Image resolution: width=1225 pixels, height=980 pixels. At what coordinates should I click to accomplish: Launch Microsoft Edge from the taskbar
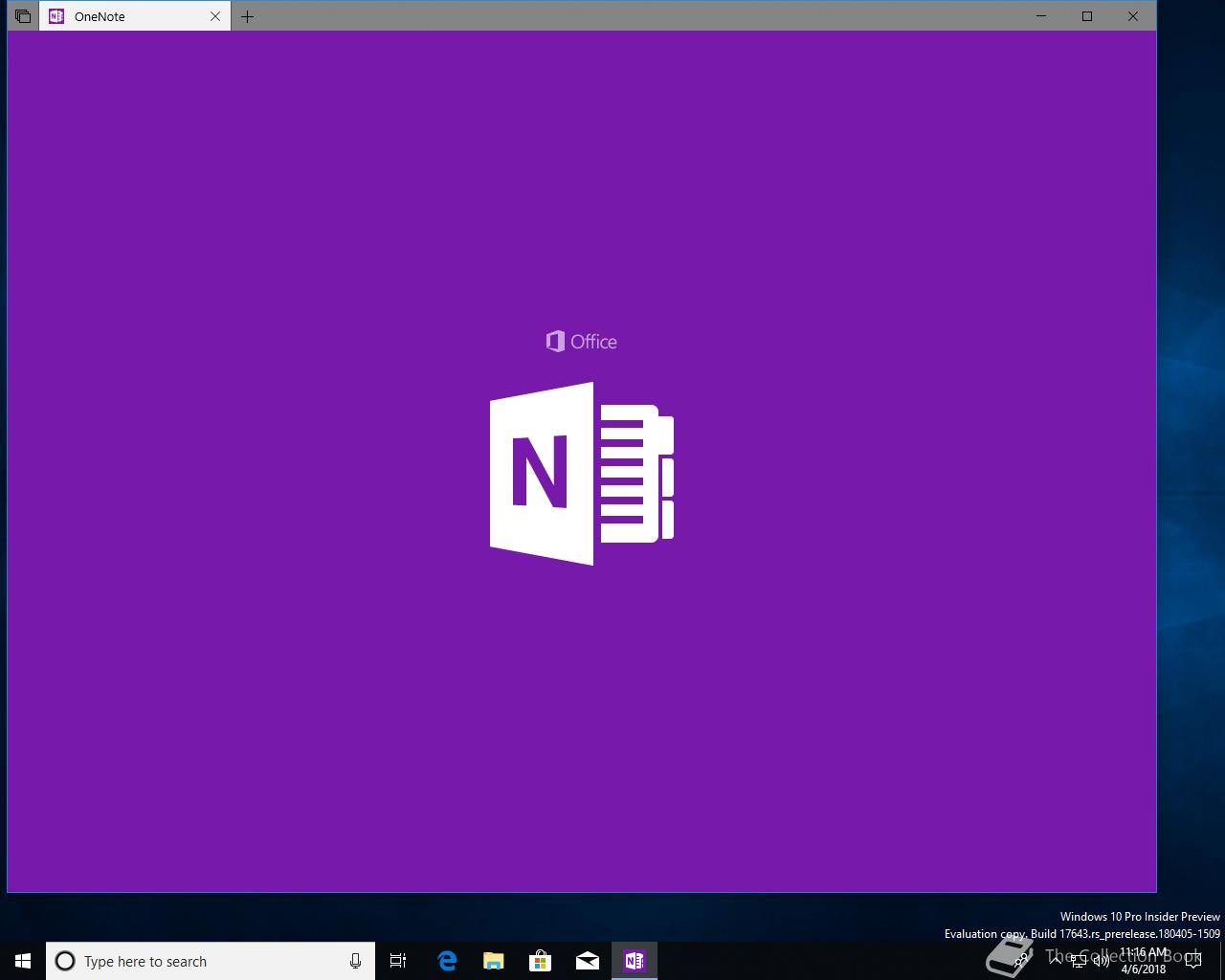click(x=447, y=961)
